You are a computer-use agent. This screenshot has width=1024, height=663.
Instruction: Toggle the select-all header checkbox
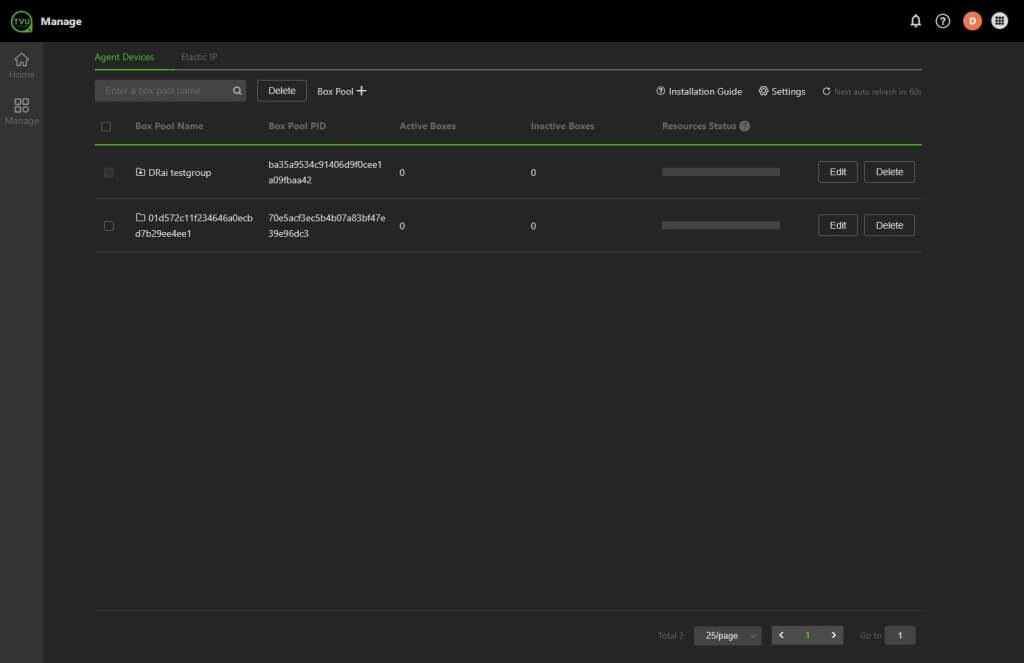[107, 126]
